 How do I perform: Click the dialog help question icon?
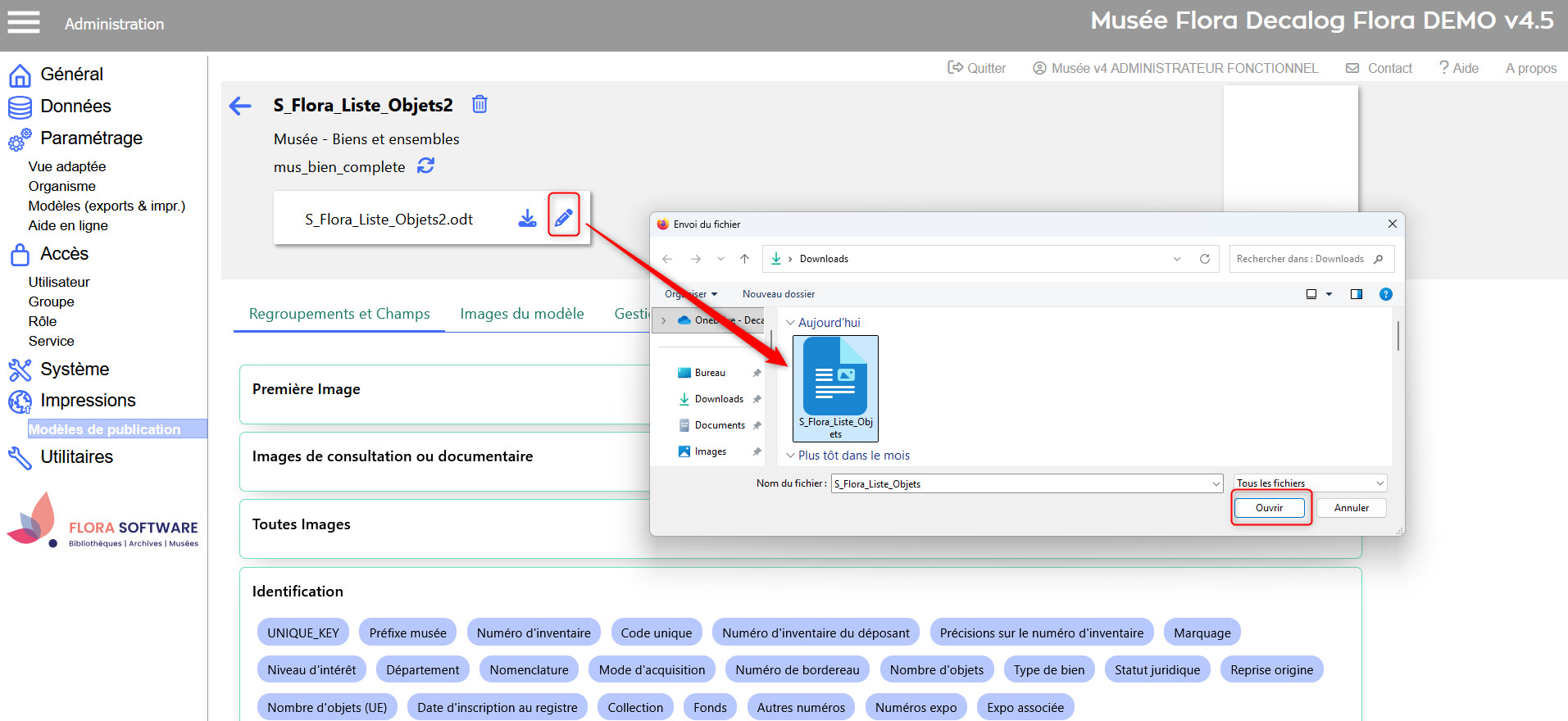1385,294
